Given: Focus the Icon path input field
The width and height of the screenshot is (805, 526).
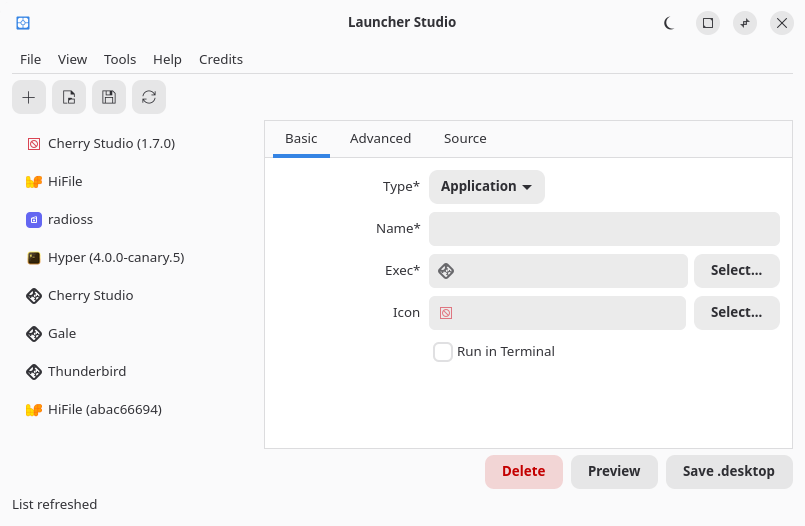Looking at the screenshot, I should coord(558,313).
